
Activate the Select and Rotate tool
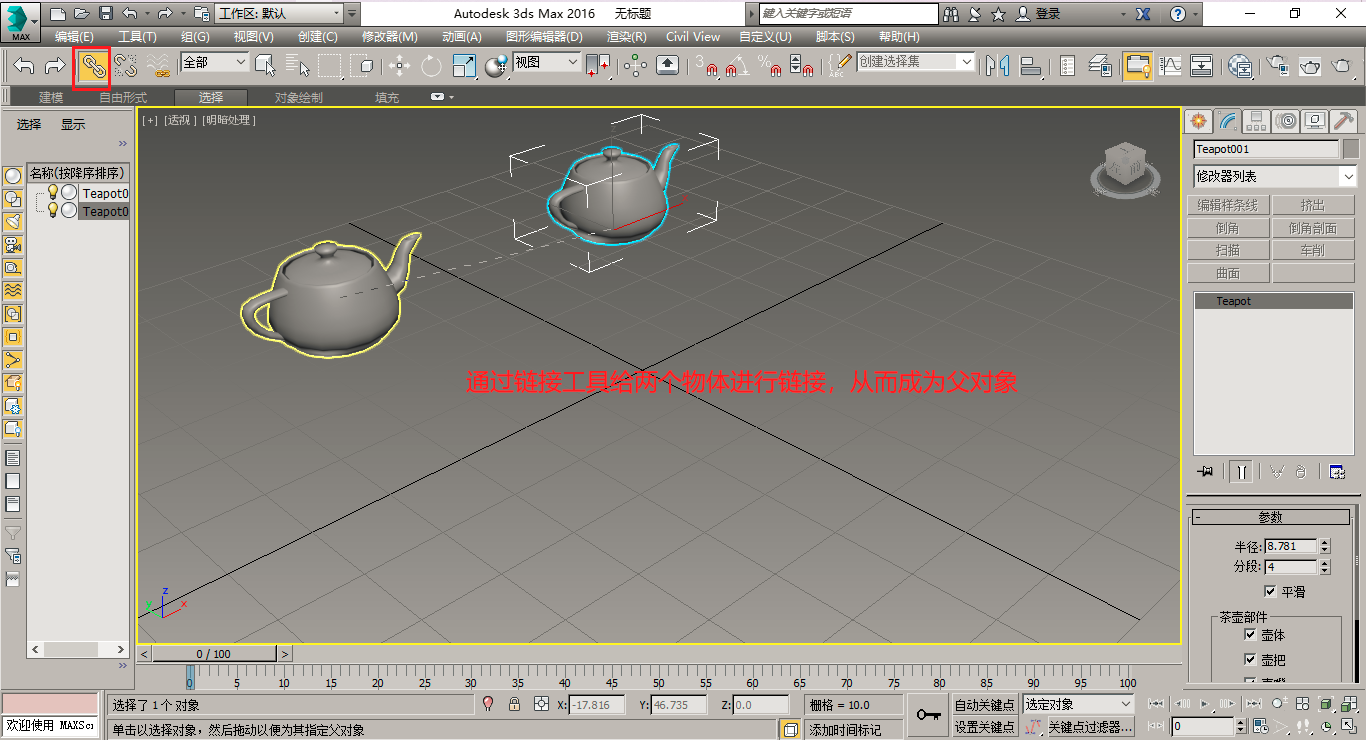tap(430, 66)
